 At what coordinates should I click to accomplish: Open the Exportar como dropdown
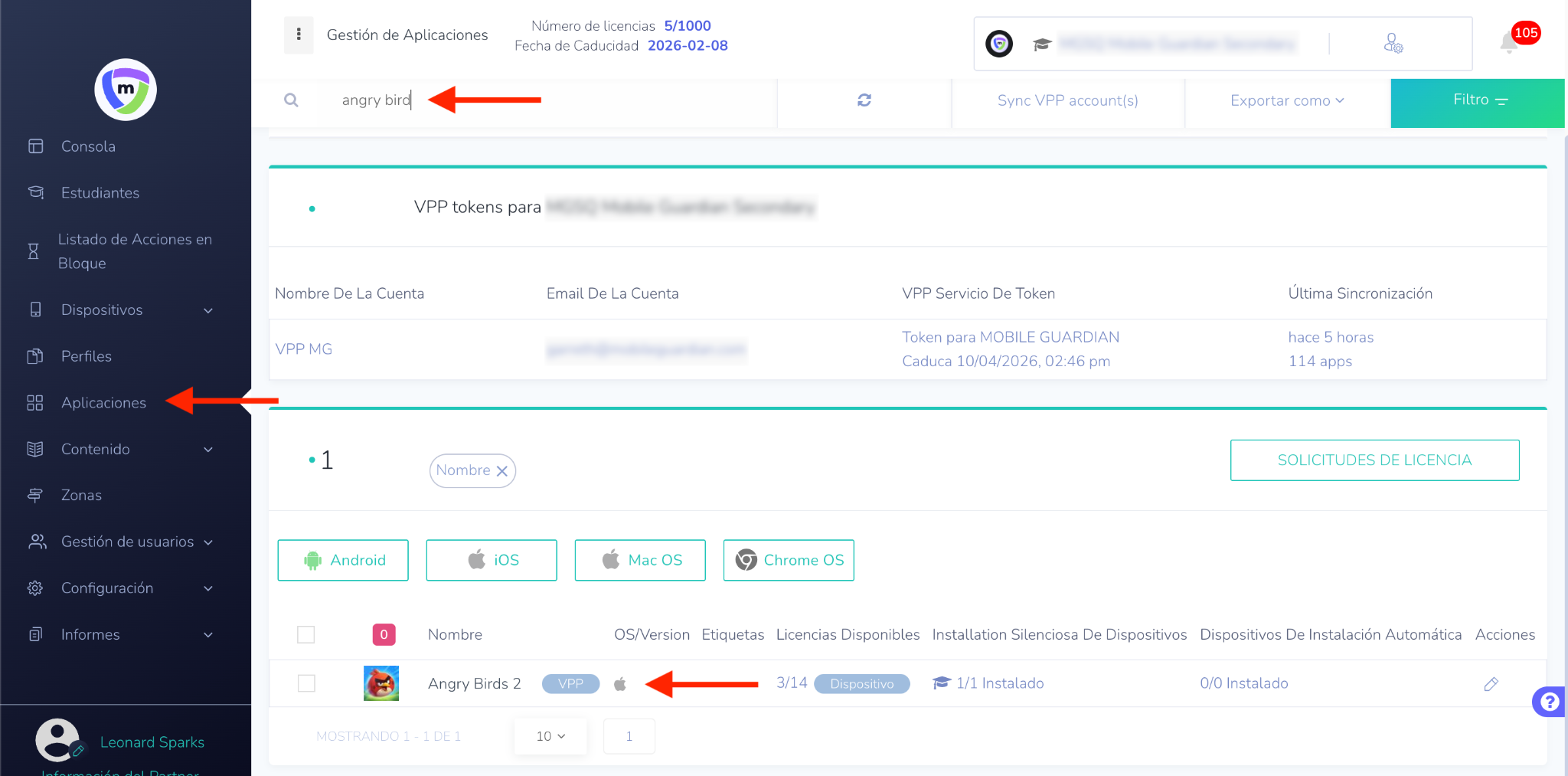pos(1286,100)
